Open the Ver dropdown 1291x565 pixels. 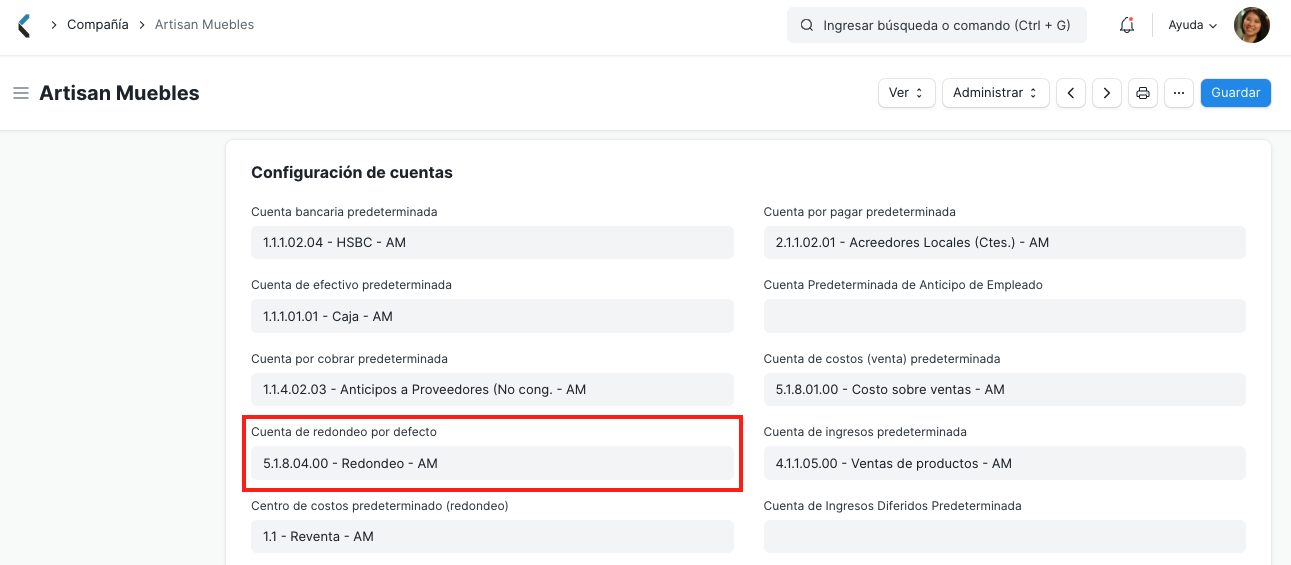tap(907, 93)
